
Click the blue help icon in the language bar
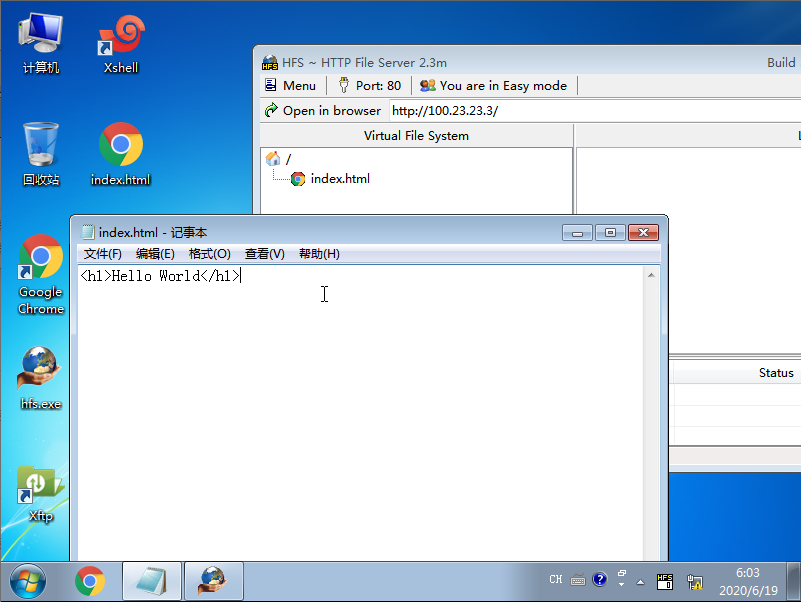point(599,579)
